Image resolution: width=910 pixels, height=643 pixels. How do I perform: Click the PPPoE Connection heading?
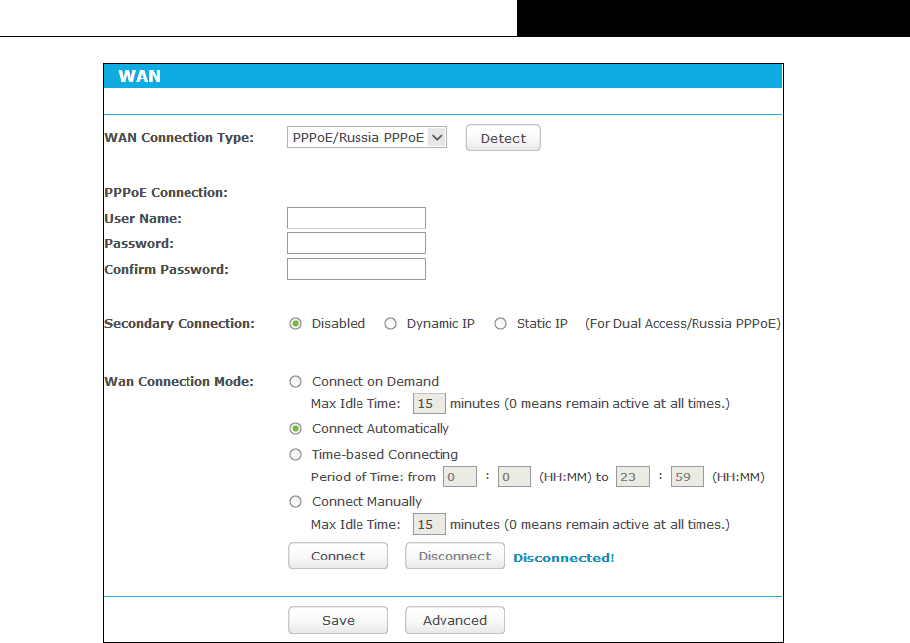click(x=166, y=193)
